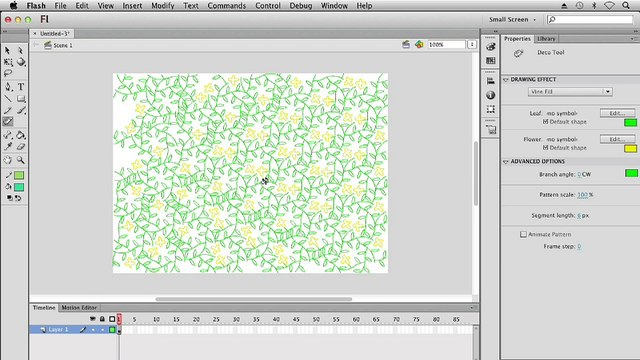Open the Align panel from dock
The image size is (640, 360).
[x=491, y=81]
